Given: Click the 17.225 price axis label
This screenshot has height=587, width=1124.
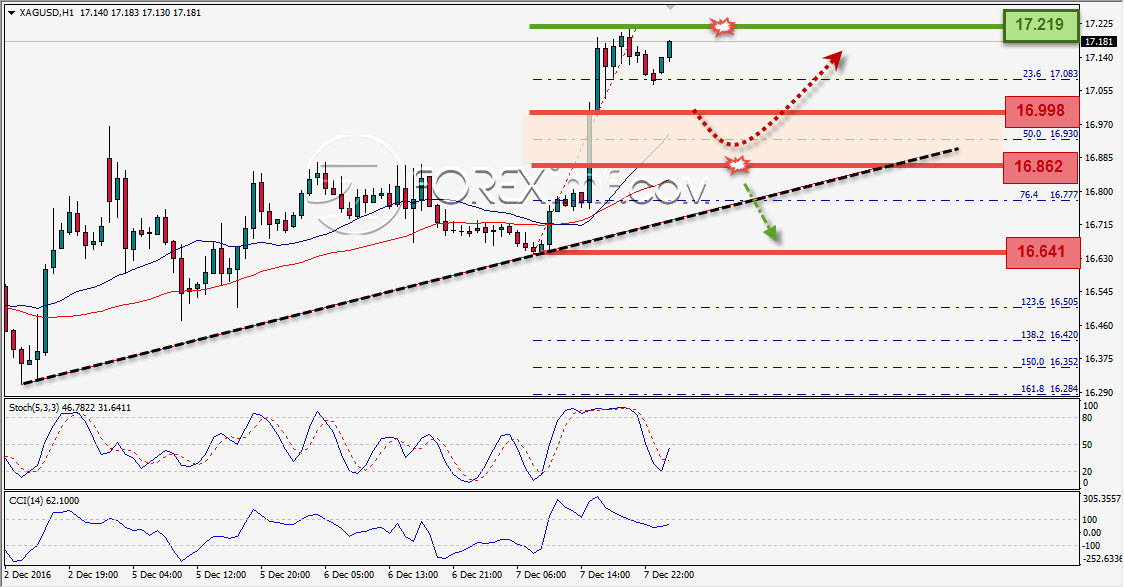Looking at the screenshot, I should coord(1098,24).
